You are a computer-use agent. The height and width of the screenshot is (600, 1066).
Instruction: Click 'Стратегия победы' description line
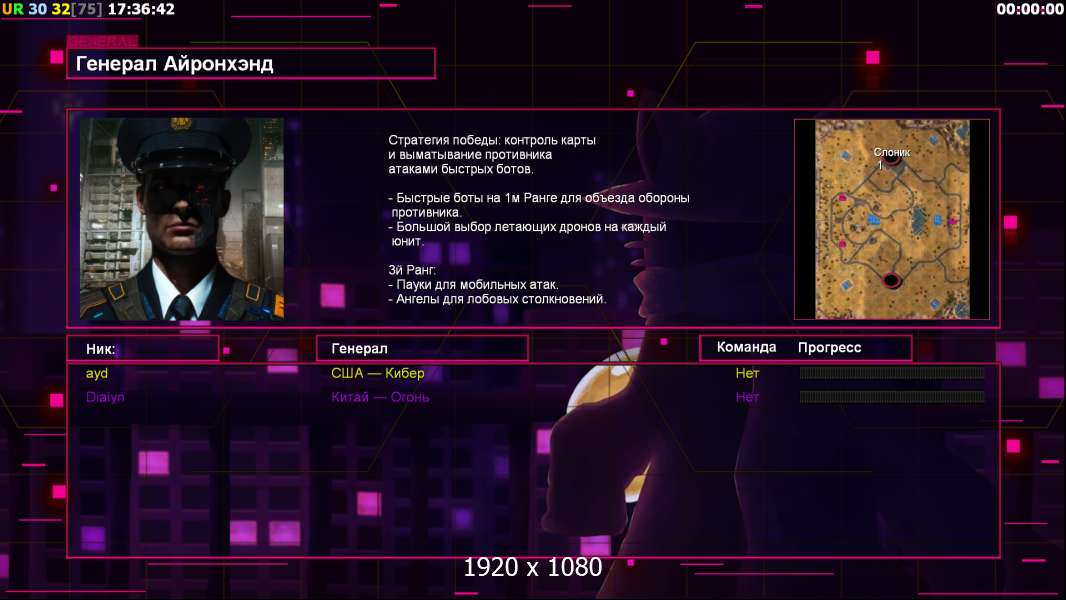pos(492,140)
